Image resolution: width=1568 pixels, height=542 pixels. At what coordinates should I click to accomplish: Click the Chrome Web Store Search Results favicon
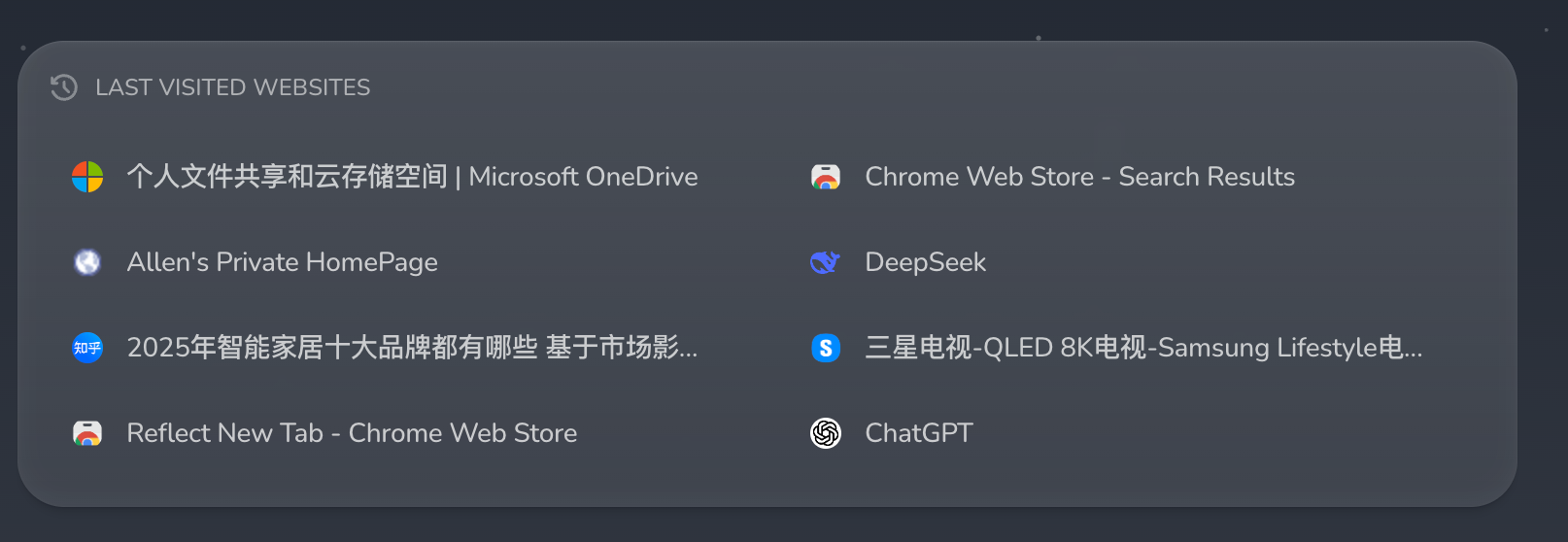coord(826,177)
